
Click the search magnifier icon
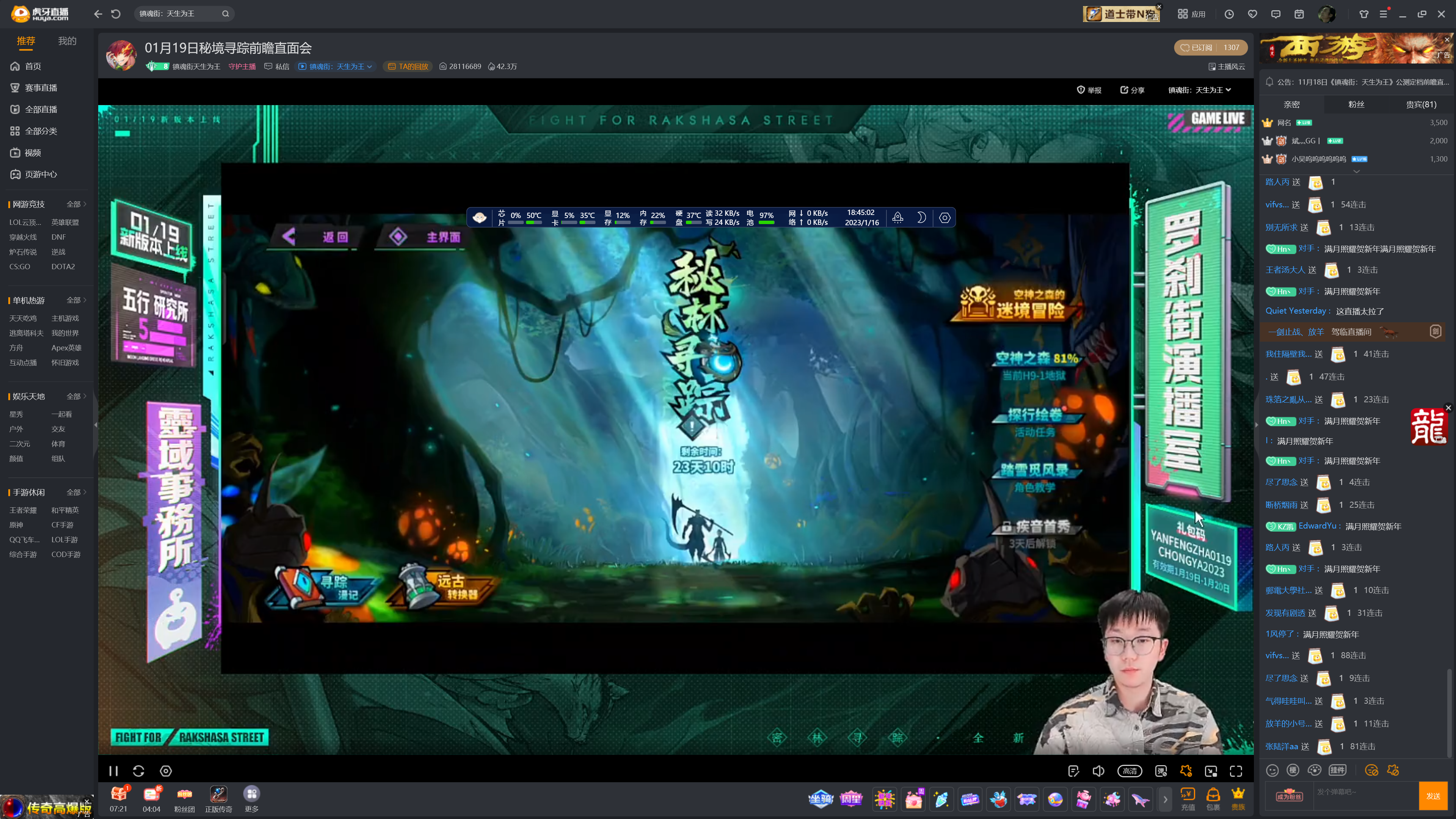226,14
